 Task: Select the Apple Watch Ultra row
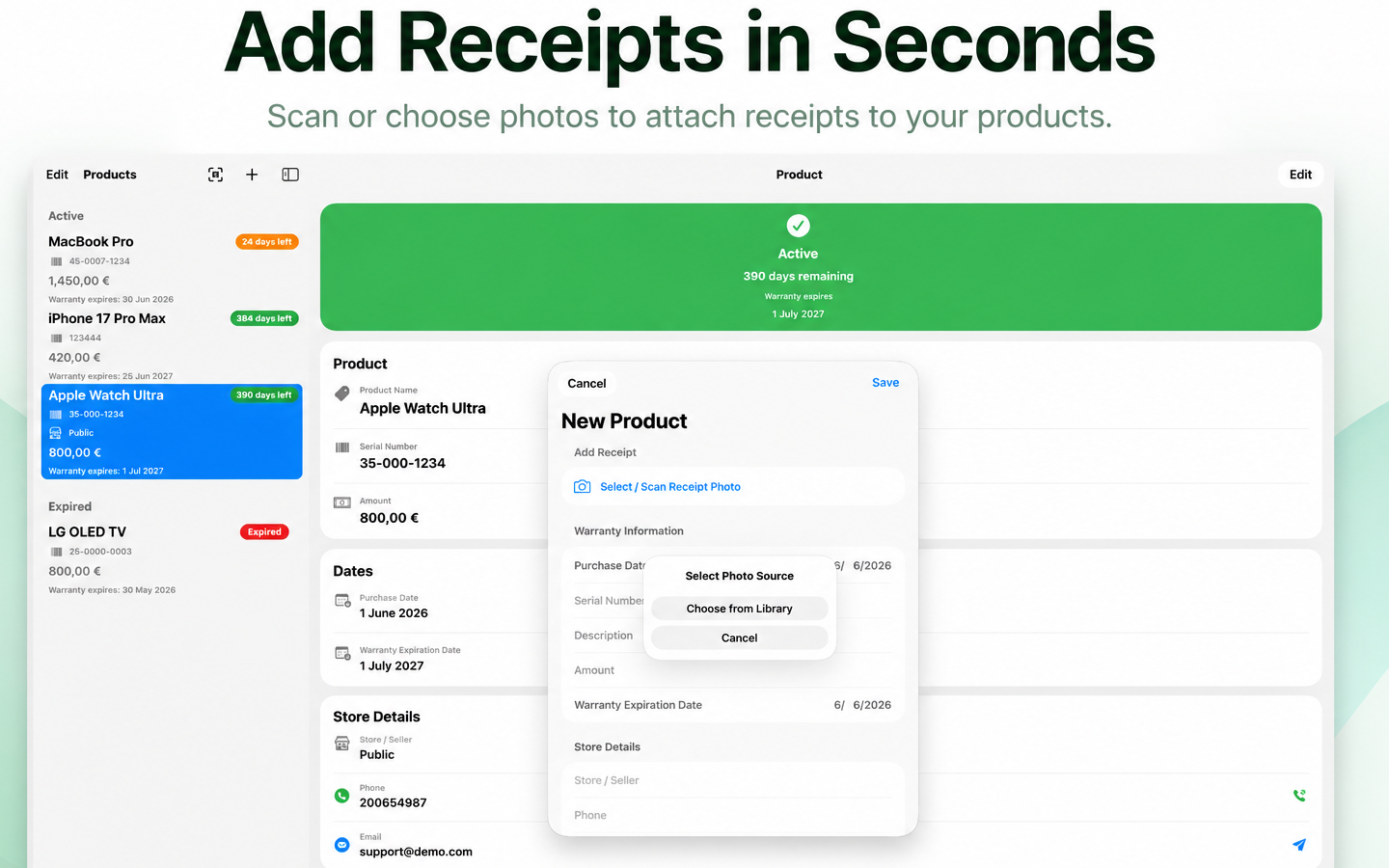[172, 432]
